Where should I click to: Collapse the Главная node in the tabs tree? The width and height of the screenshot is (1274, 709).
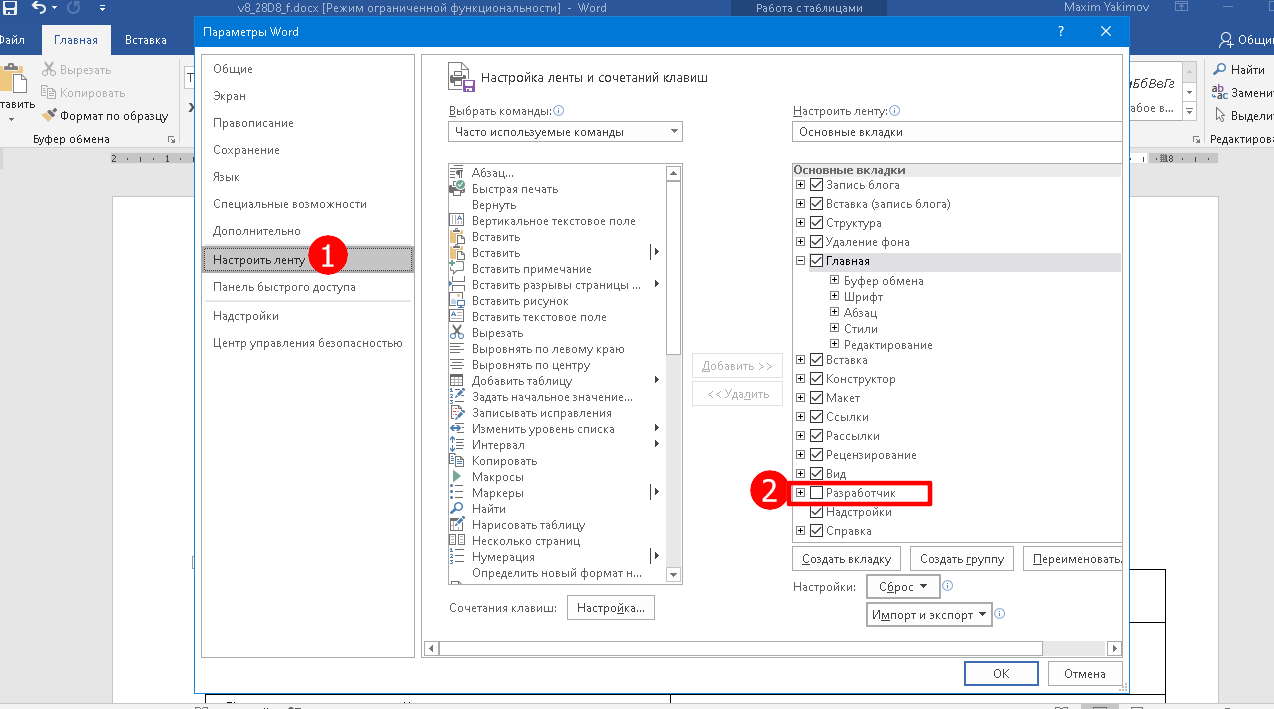[800, 262]
